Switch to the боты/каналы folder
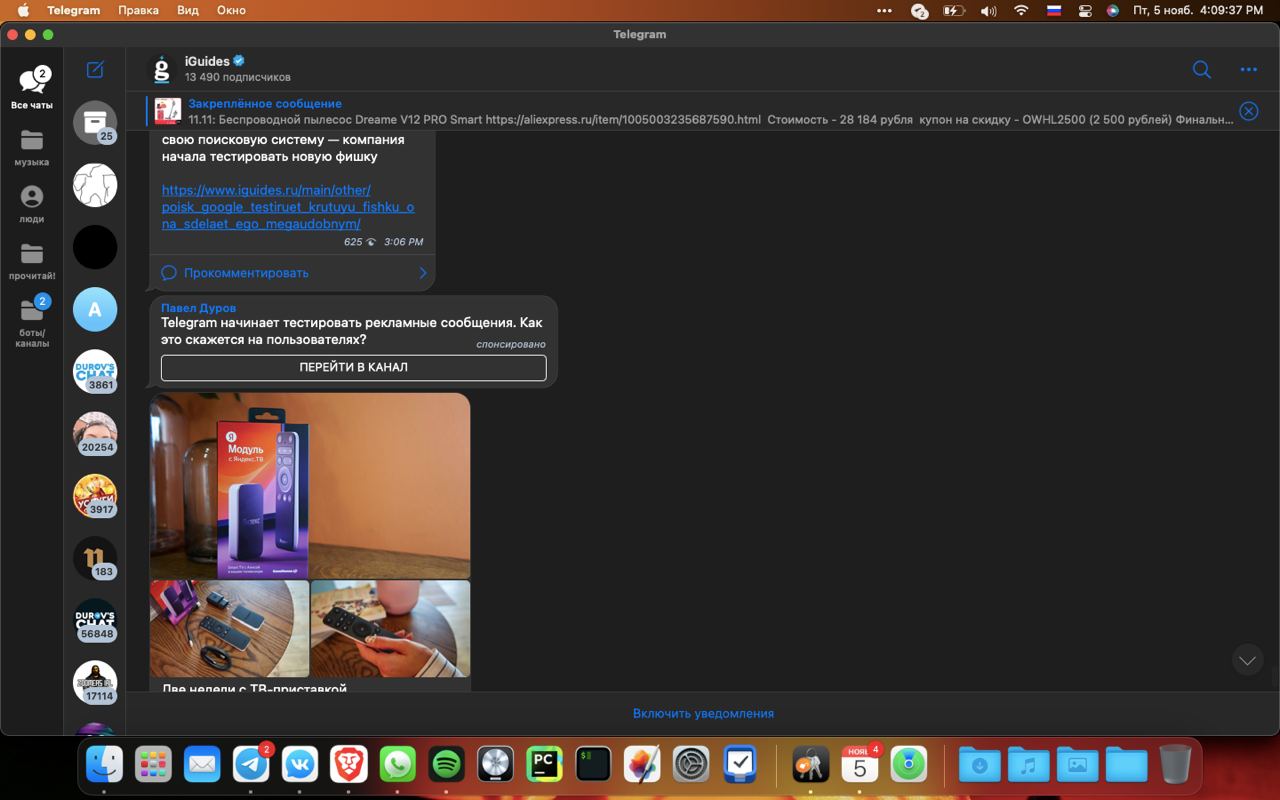Viewport: 1280px width, 800px height. point(32,322)
